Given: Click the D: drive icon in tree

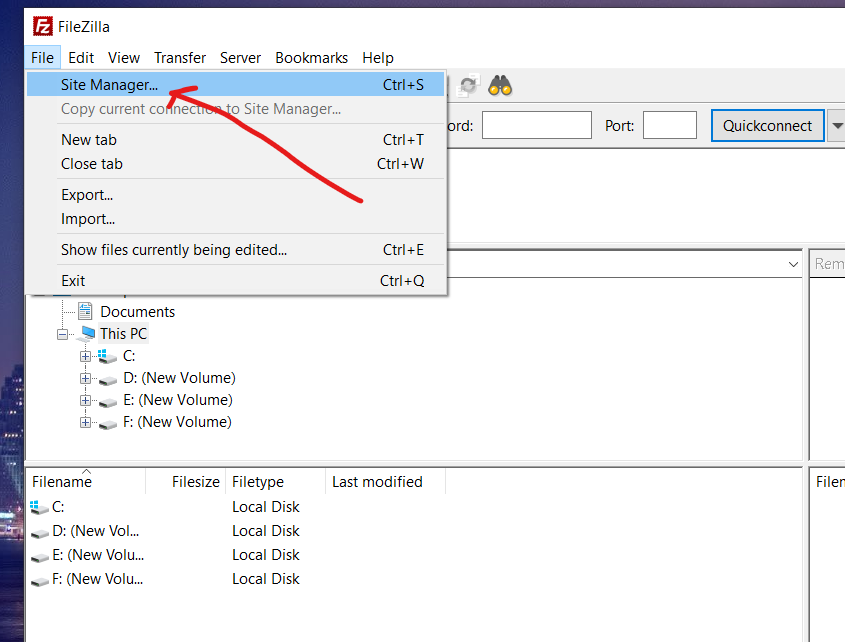Looking at the screenshot, I should click(108, 379).
